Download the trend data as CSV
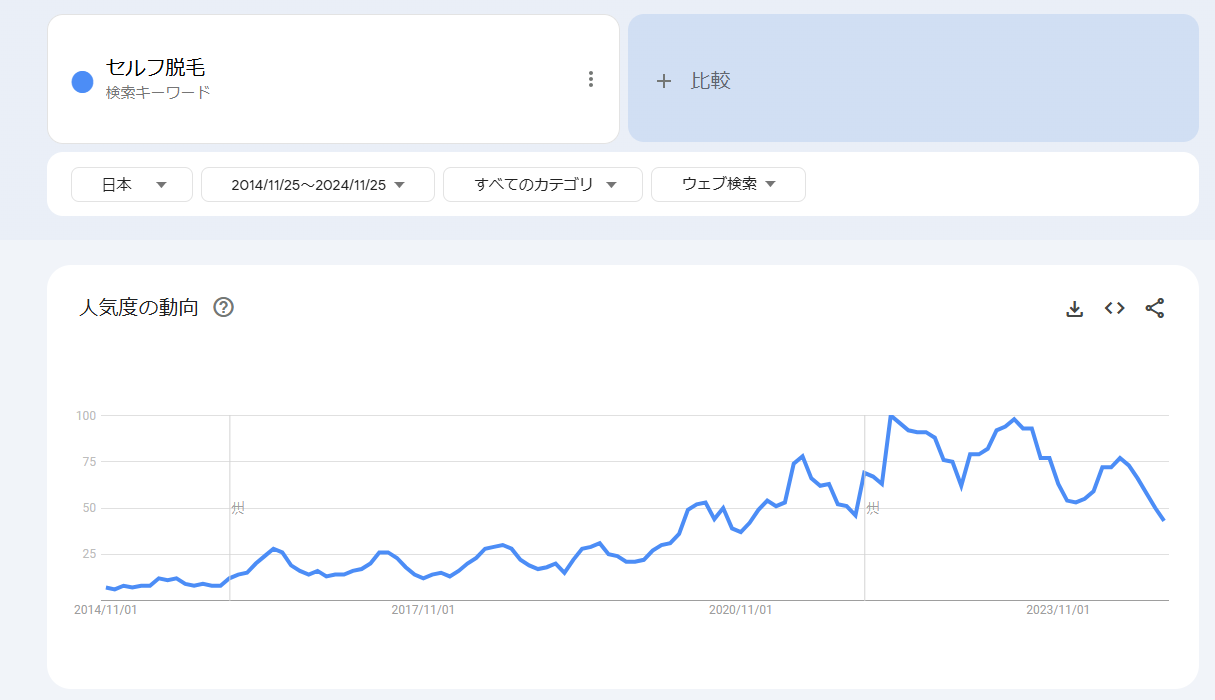Image resolution: width=1215 pixels, height=700 pixels. 1074,308
